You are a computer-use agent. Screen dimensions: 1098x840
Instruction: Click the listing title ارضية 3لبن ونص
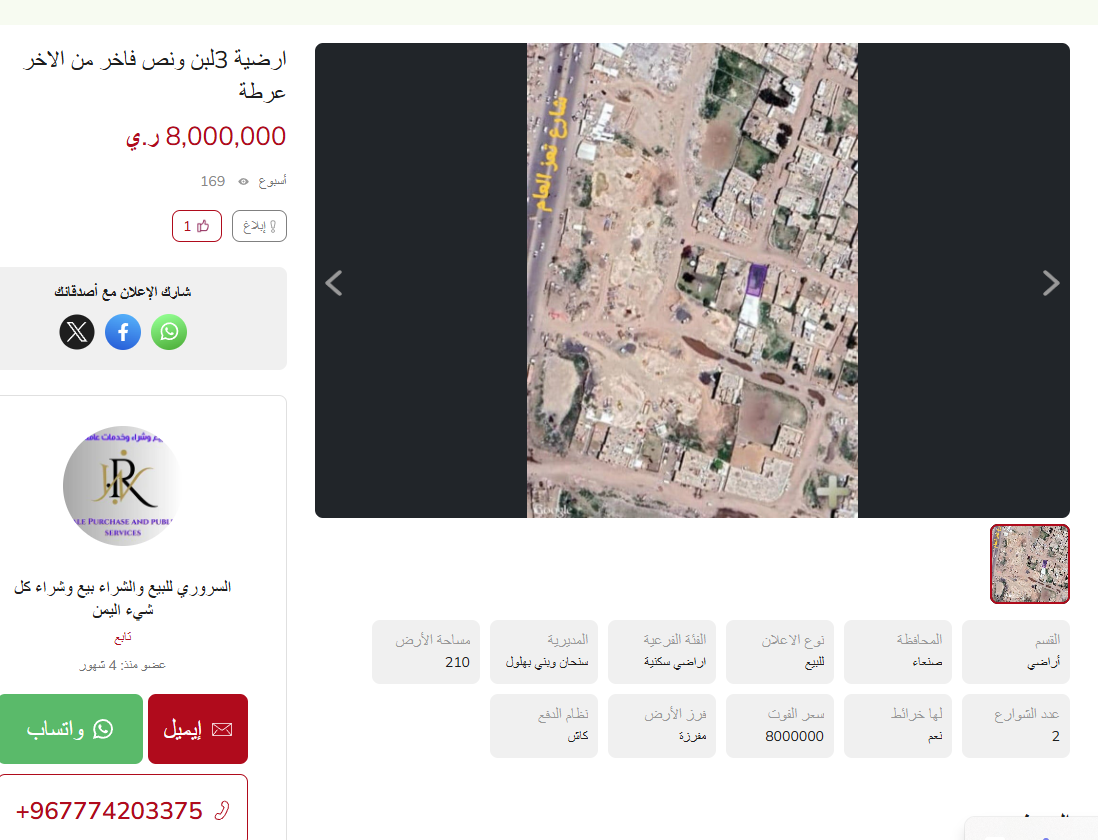[155, 75]
